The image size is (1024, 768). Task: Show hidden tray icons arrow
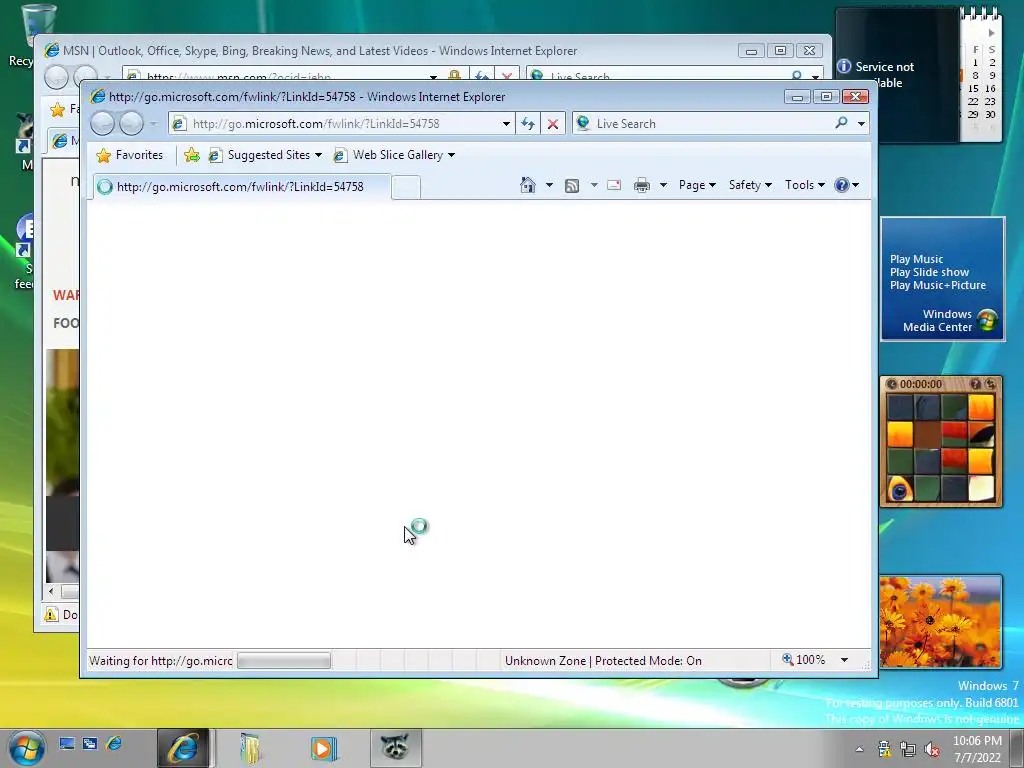point(859,749)
